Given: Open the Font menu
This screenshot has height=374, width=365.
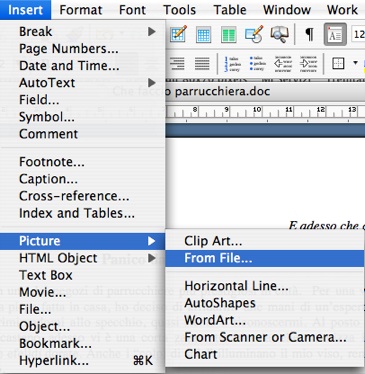Looking at the screenshot, I should (x=132, y=10).
